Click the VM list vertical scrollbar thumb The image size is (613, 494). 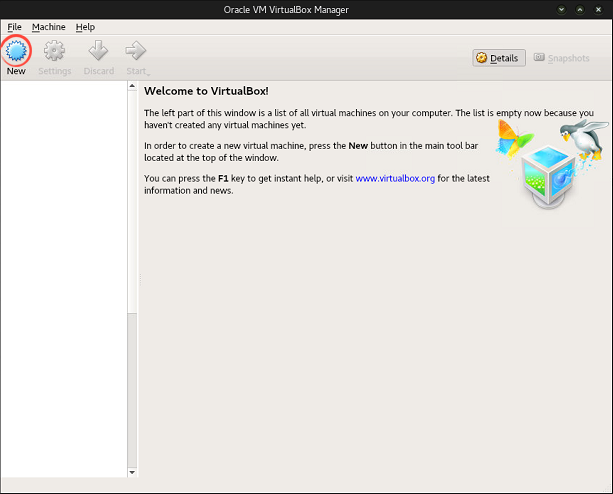point(132,201)
